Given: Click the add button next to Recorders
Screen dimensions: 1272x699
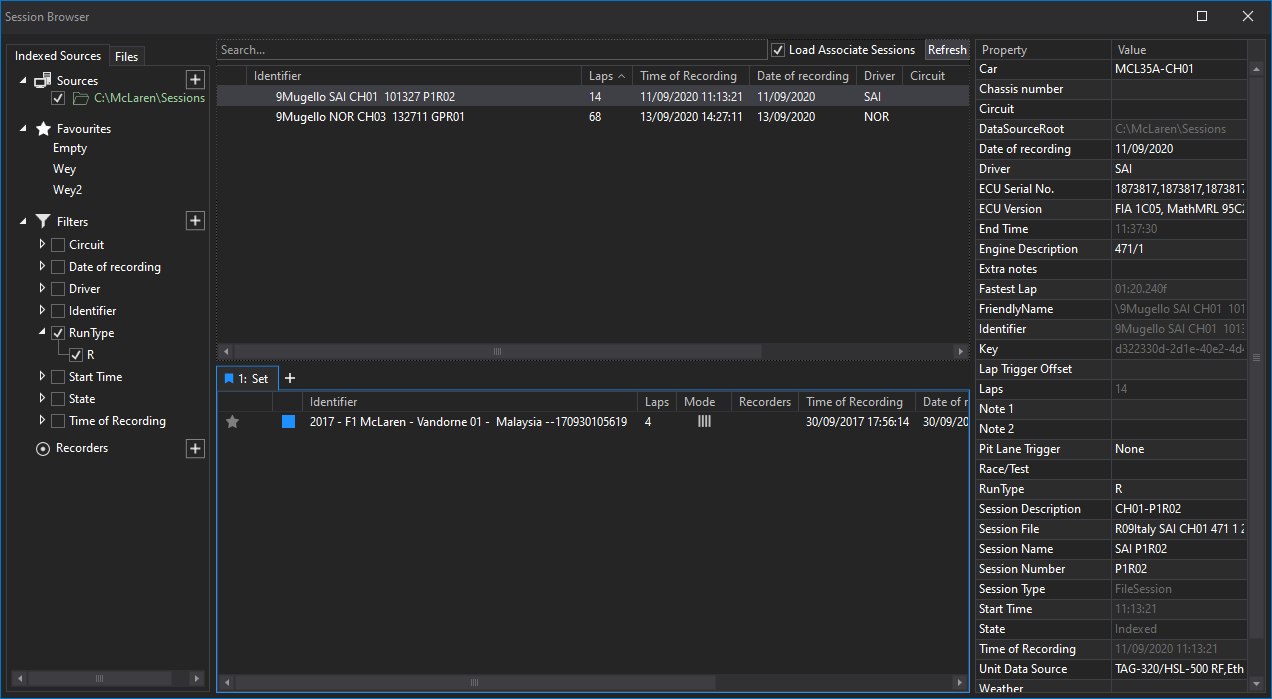Looking at the screenshot, I should [x=195, y=448].
